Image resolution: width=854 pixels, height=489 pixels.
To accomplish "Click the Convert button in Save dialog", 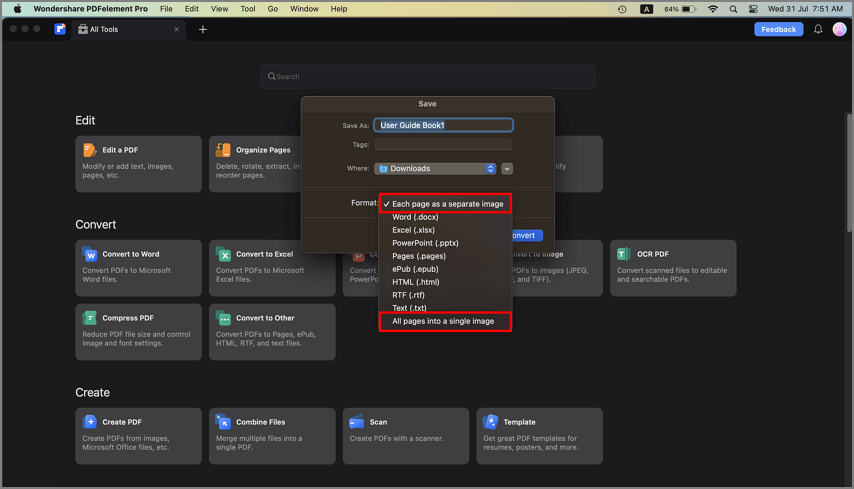I will tap(527, 235).
